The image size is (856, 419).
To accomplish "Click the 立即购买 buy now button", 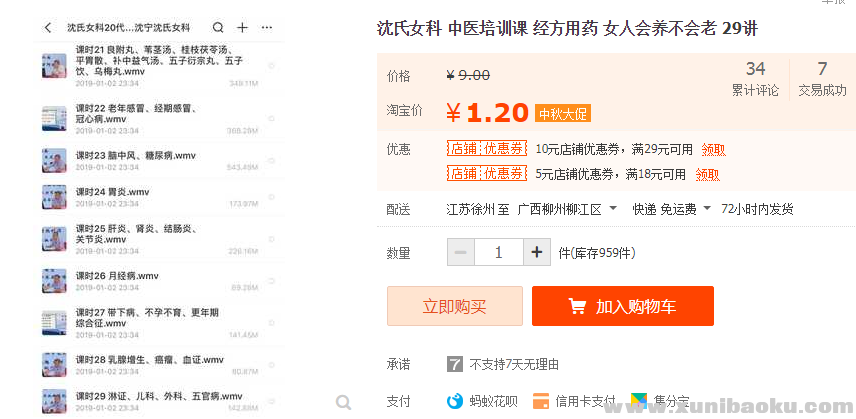I will coord(454,306).
